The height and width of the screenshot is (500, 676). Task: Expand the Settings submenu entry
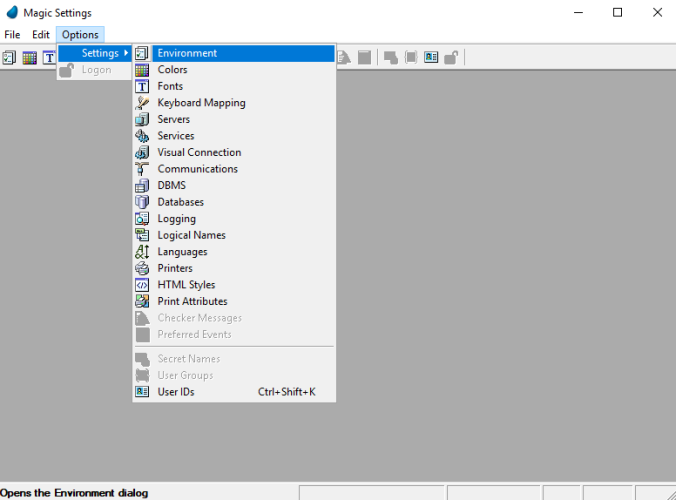(x=95, y=53)
